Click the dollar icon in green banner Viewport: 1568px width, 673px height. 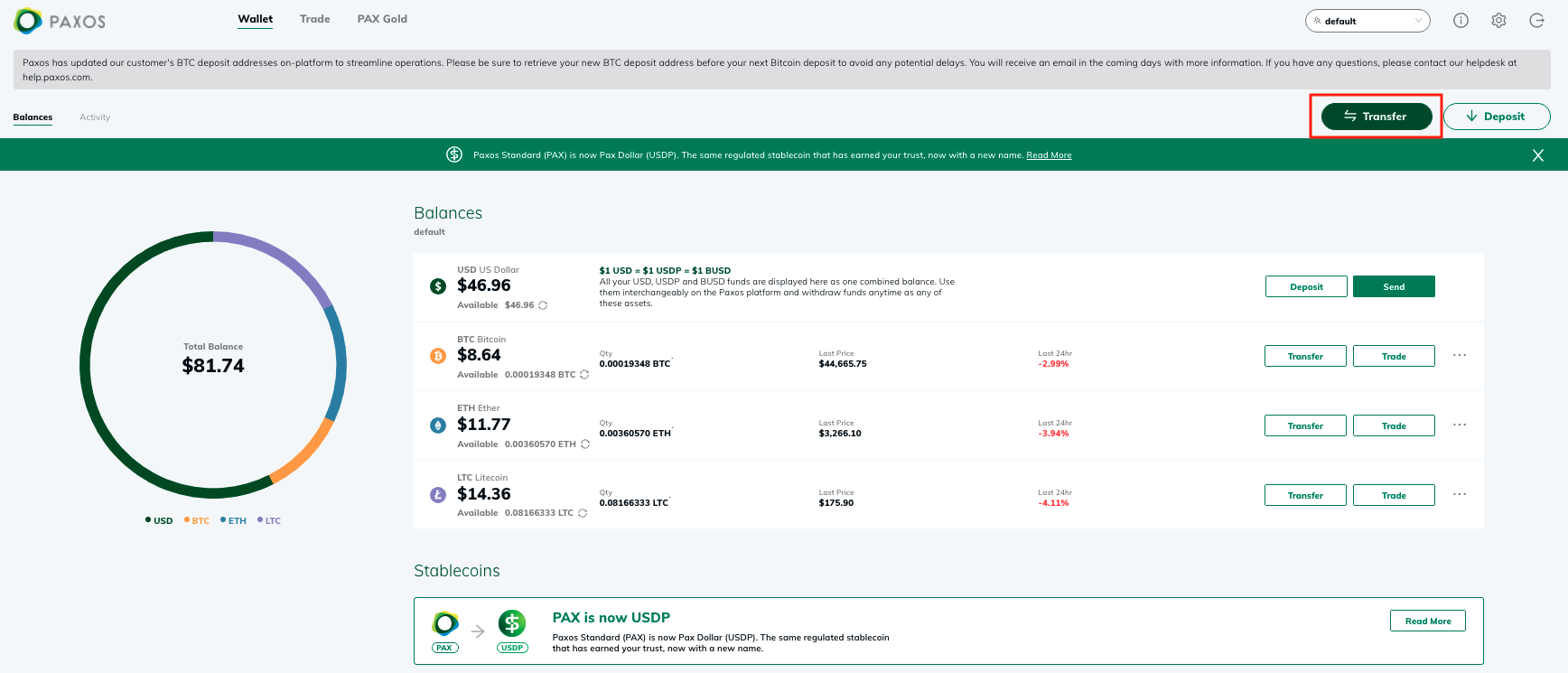[454, 154]
